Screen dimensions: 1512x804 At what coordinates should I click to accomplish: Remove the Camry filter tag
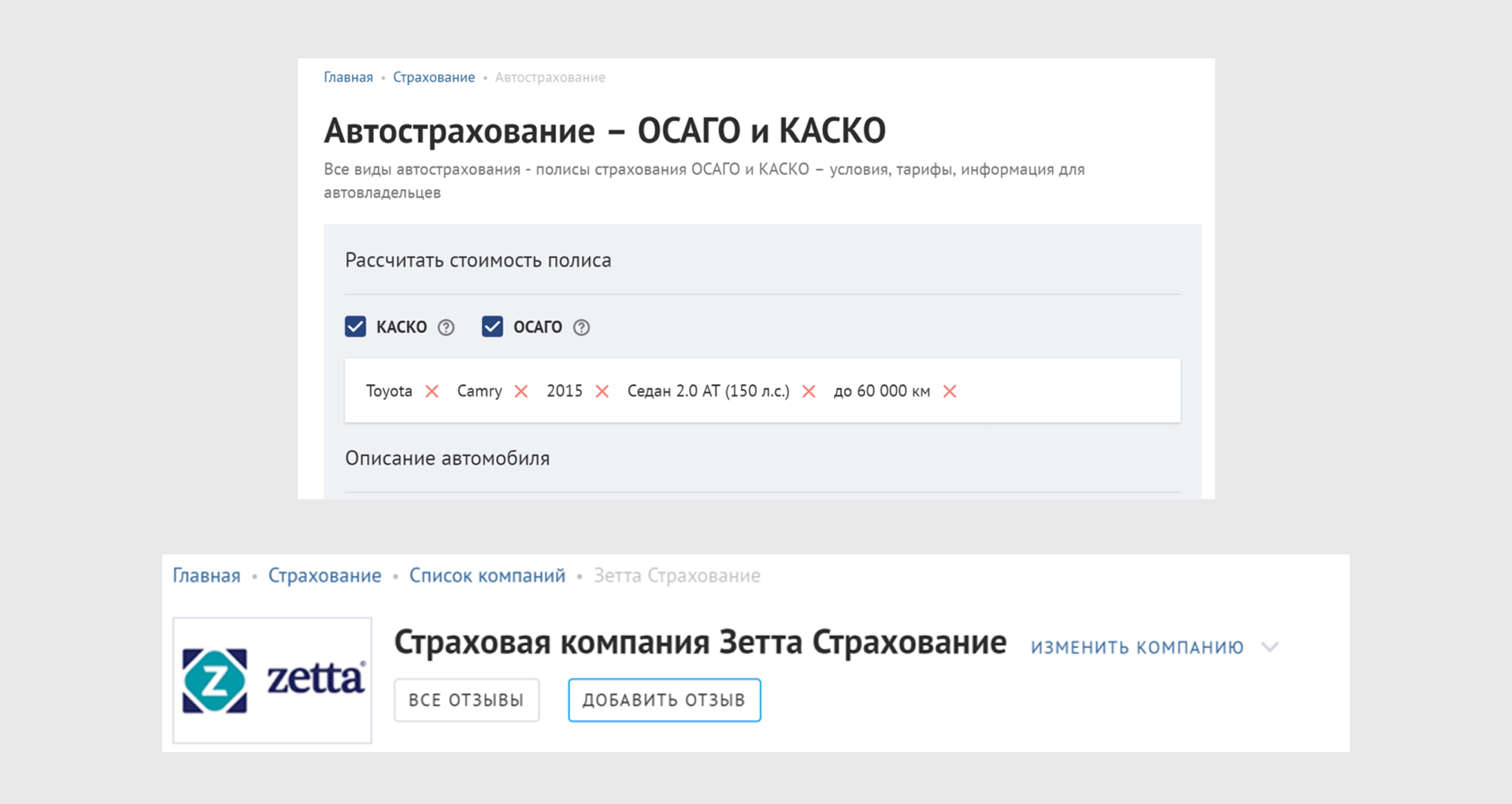coord(521,391)
